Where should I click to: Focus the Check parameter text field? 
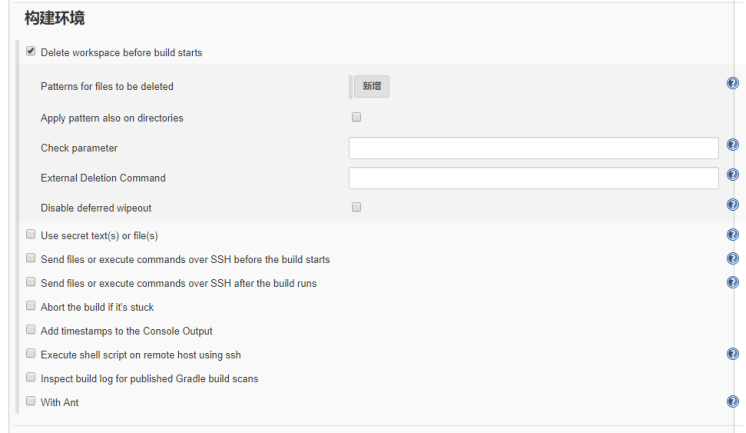click(x=533, y=148)
